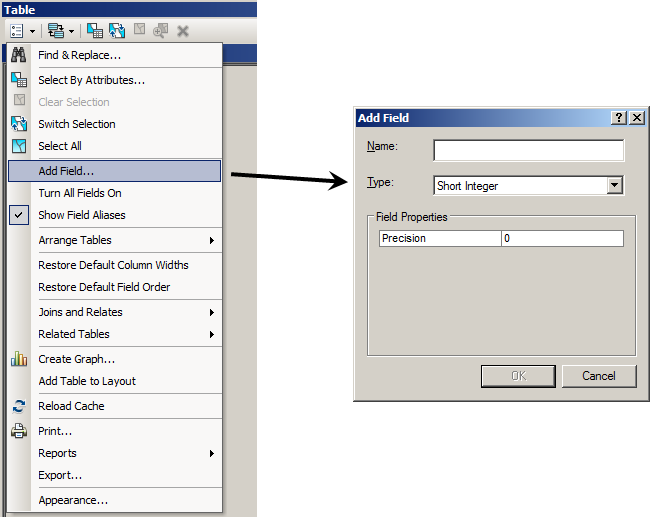Viewport: 651px width, 517px height.
Task: Choose Add Table to Layout
Action: (115, 381)
